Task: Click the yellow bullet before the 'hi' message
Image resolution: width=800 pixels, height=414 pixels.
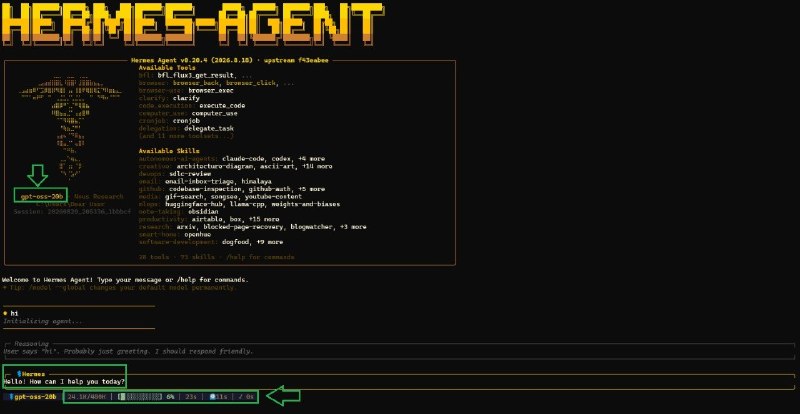Action: tap(5, 313)
